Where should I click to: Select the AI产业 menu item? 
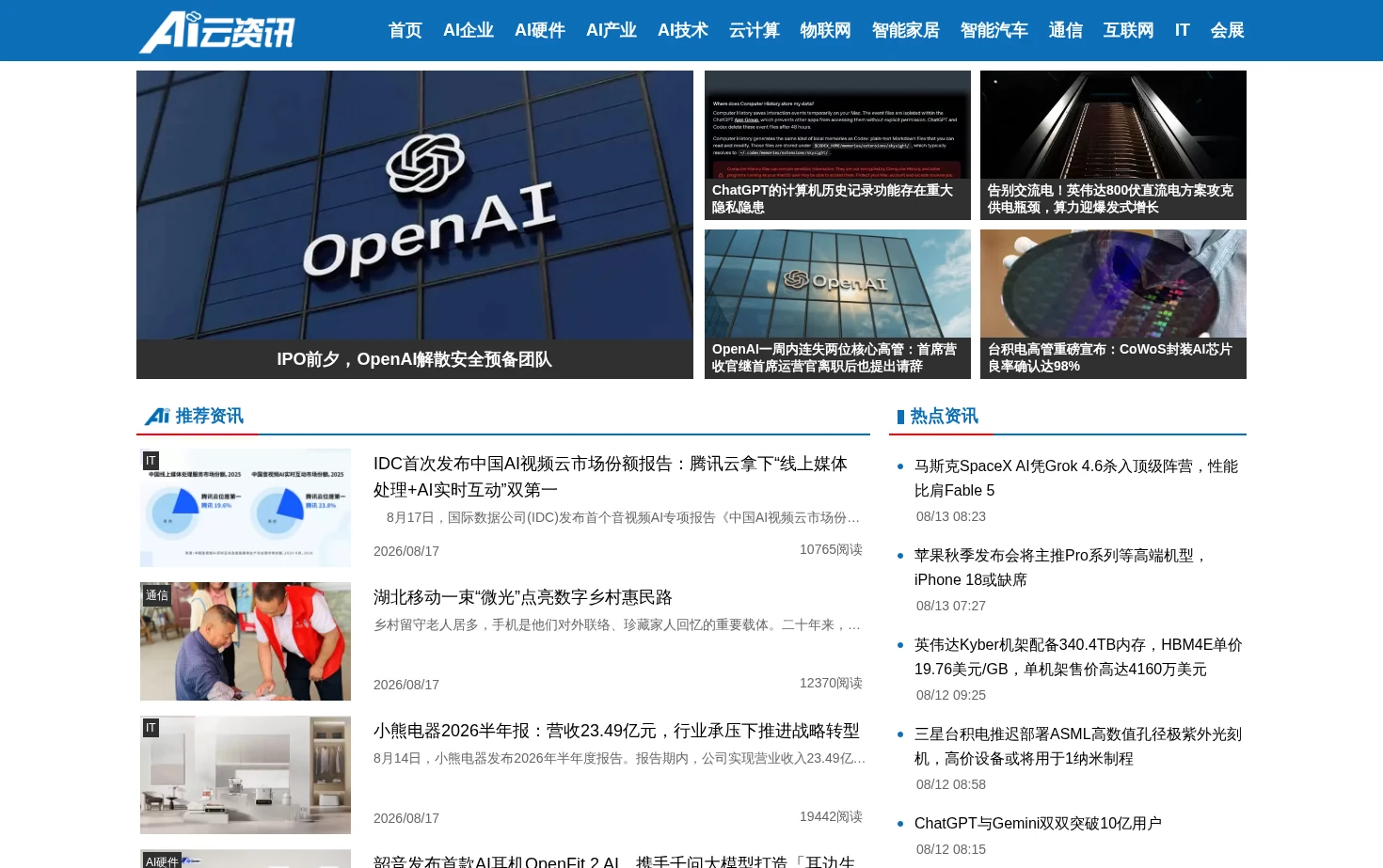click(x=612, y=30)
